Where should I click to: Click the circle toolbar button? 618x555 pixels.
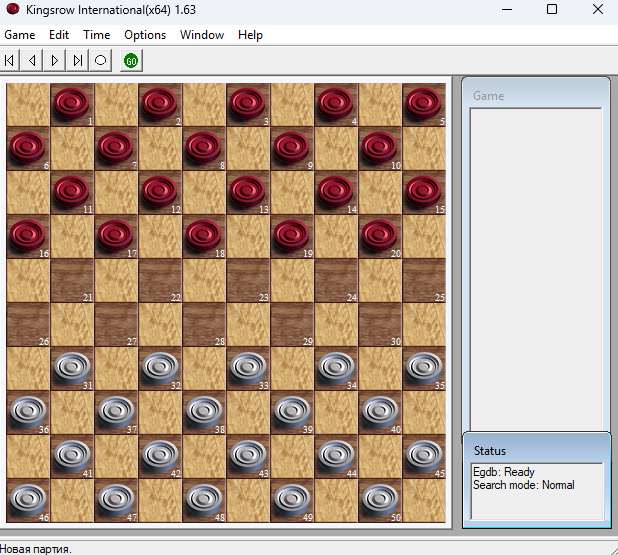[101, 61]
